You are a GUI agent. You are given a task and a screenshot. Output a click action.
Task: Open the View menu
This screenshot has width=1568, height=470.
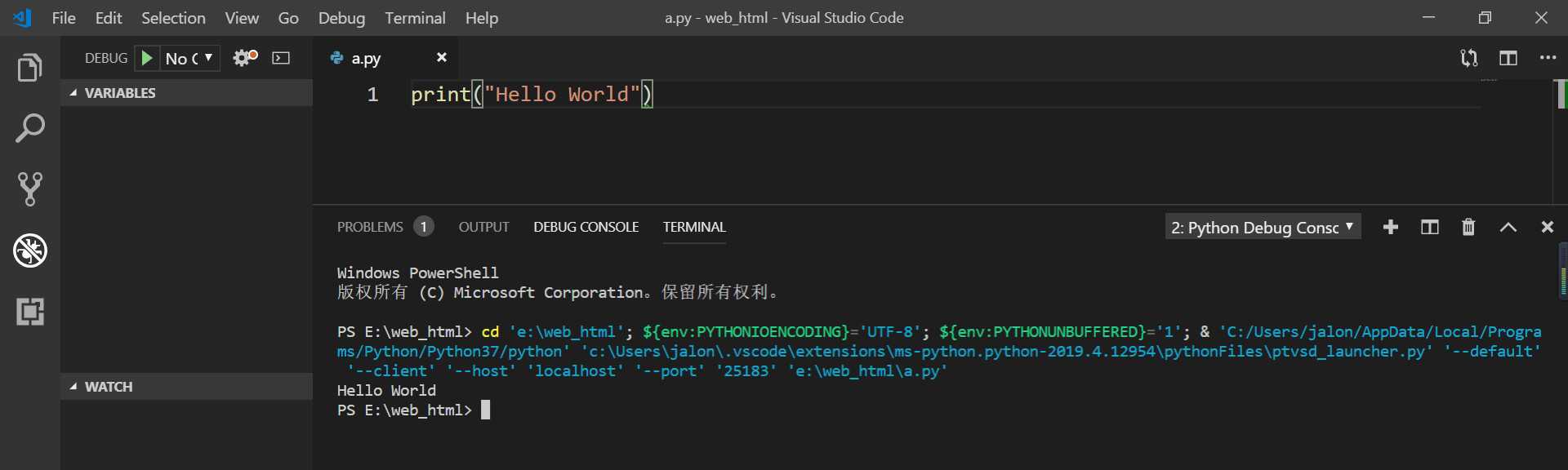(242, 18)
